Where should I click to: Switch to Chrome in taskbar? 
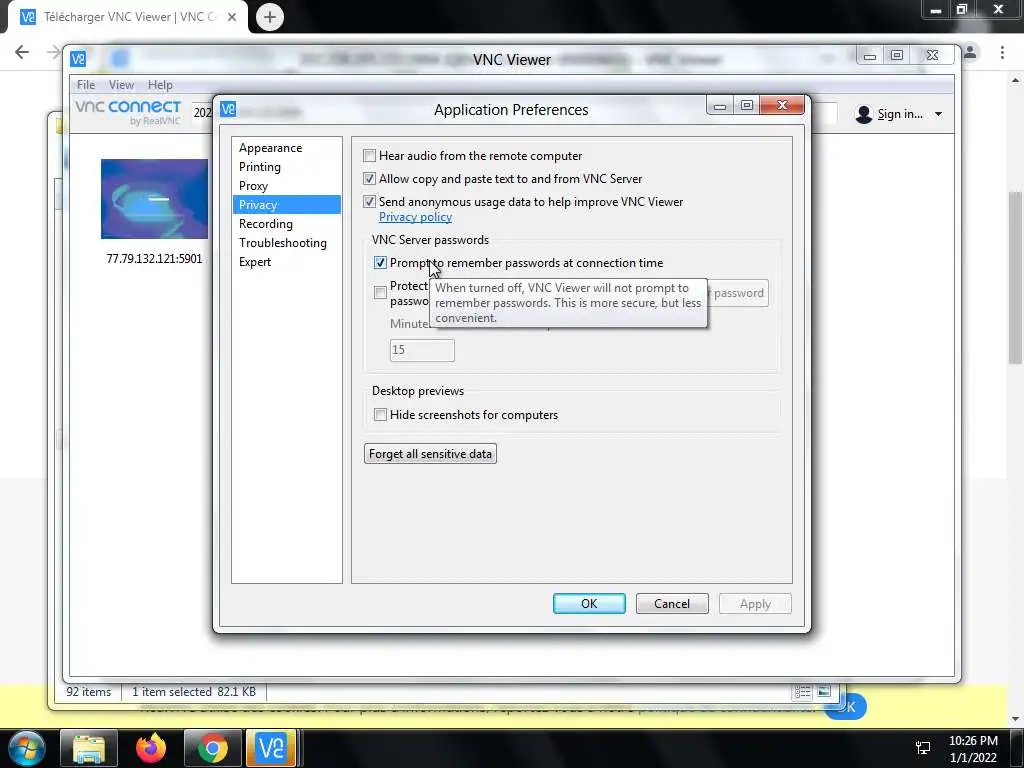[212, 748]
